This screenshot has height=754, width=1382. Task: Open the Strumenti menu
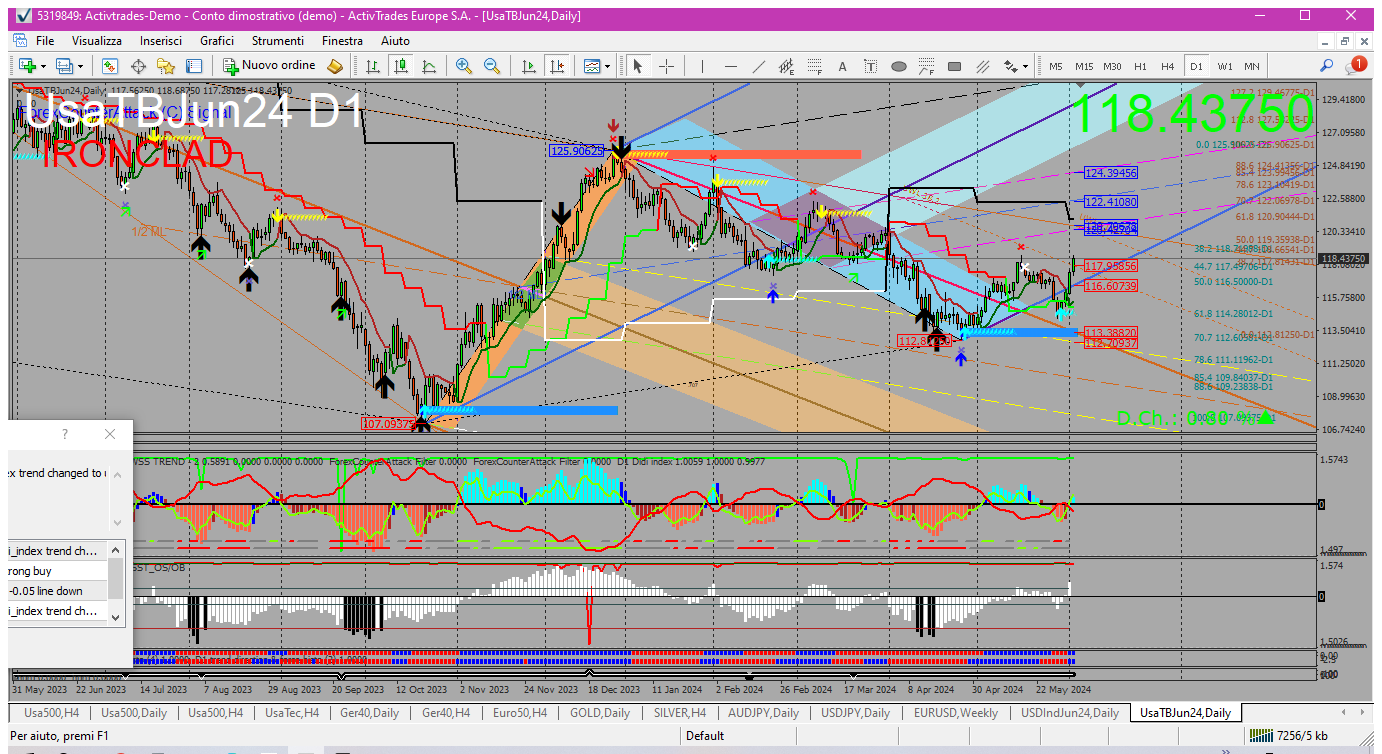point(278,41)
